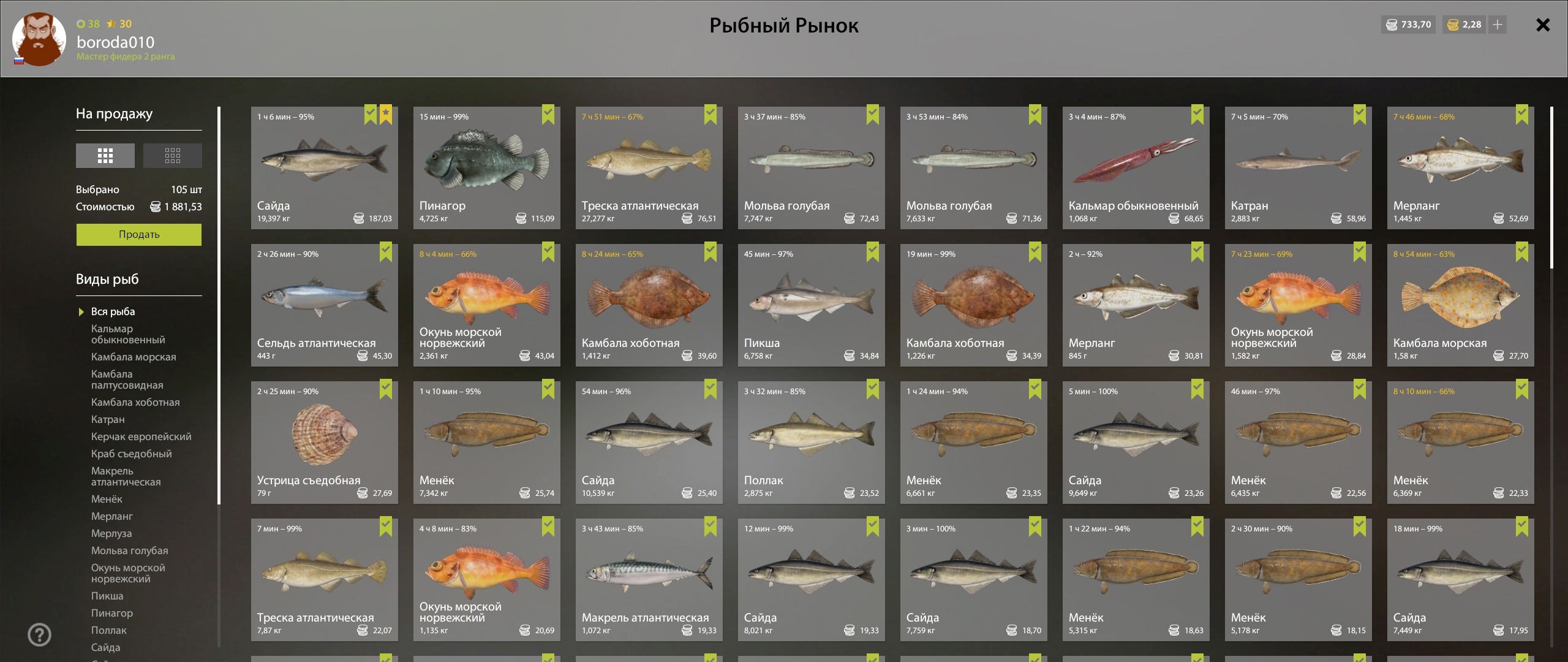Screen dimensions: 1568x662
Task: Choose Пинагор in fish types list
Action: (112, 613)
